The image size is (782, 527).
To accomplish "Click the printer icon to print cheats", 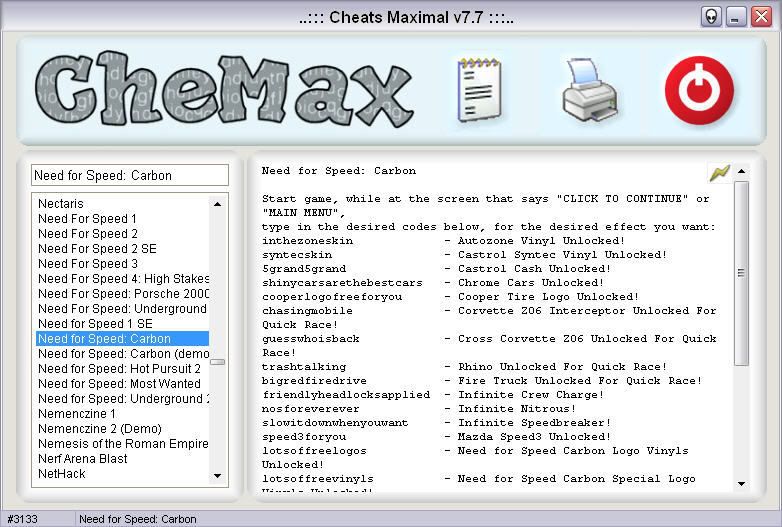I will (590, 90).
